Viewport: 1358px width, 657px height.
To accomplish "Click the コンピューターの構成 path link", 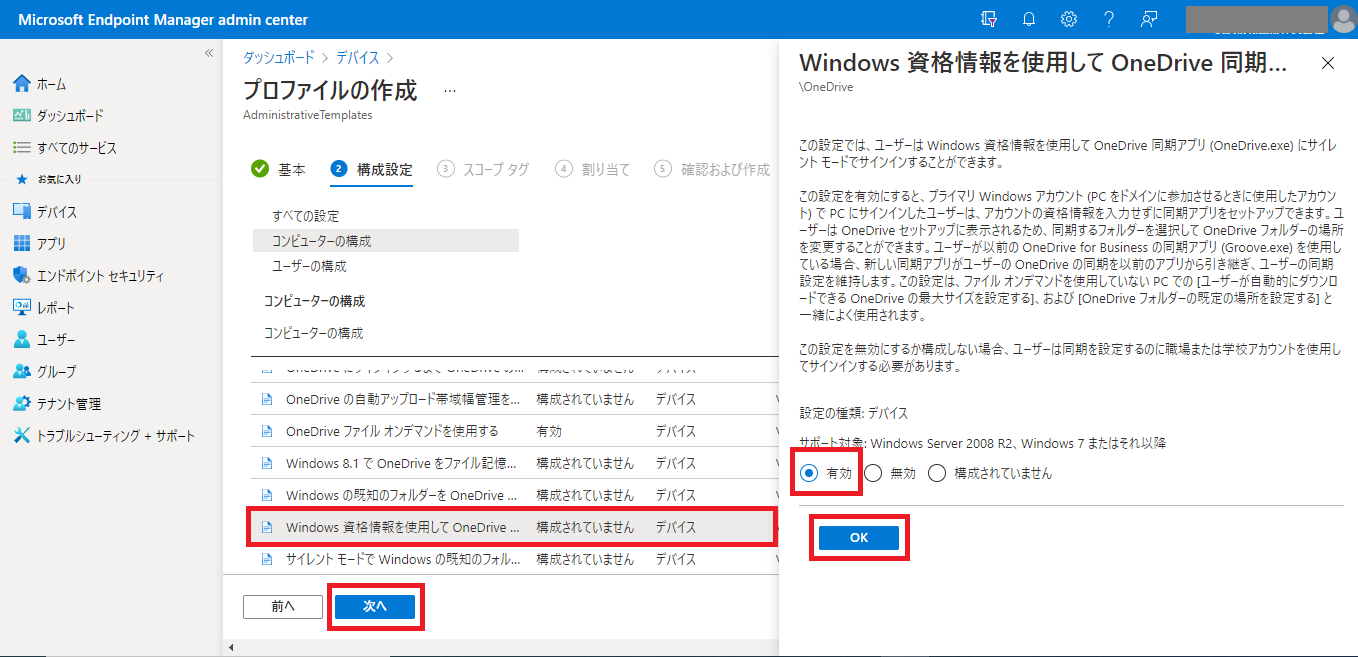I will pyautogui.click(x=314, y=333).
